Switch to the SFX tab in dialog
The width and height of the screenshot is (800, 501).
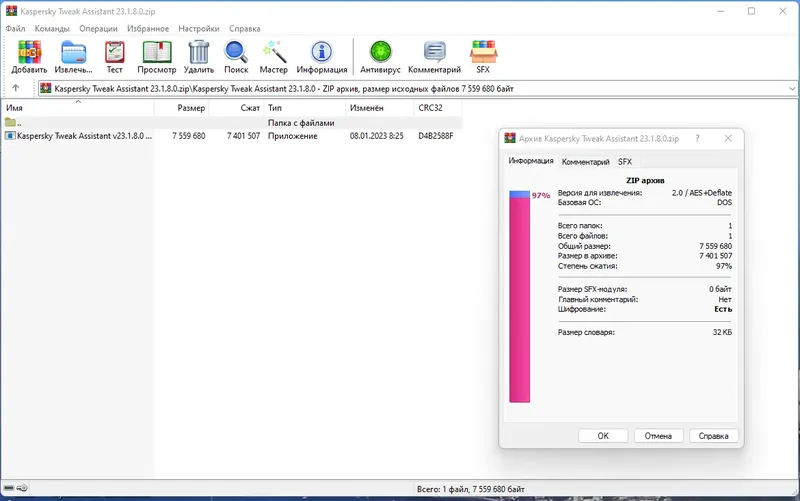625,162
